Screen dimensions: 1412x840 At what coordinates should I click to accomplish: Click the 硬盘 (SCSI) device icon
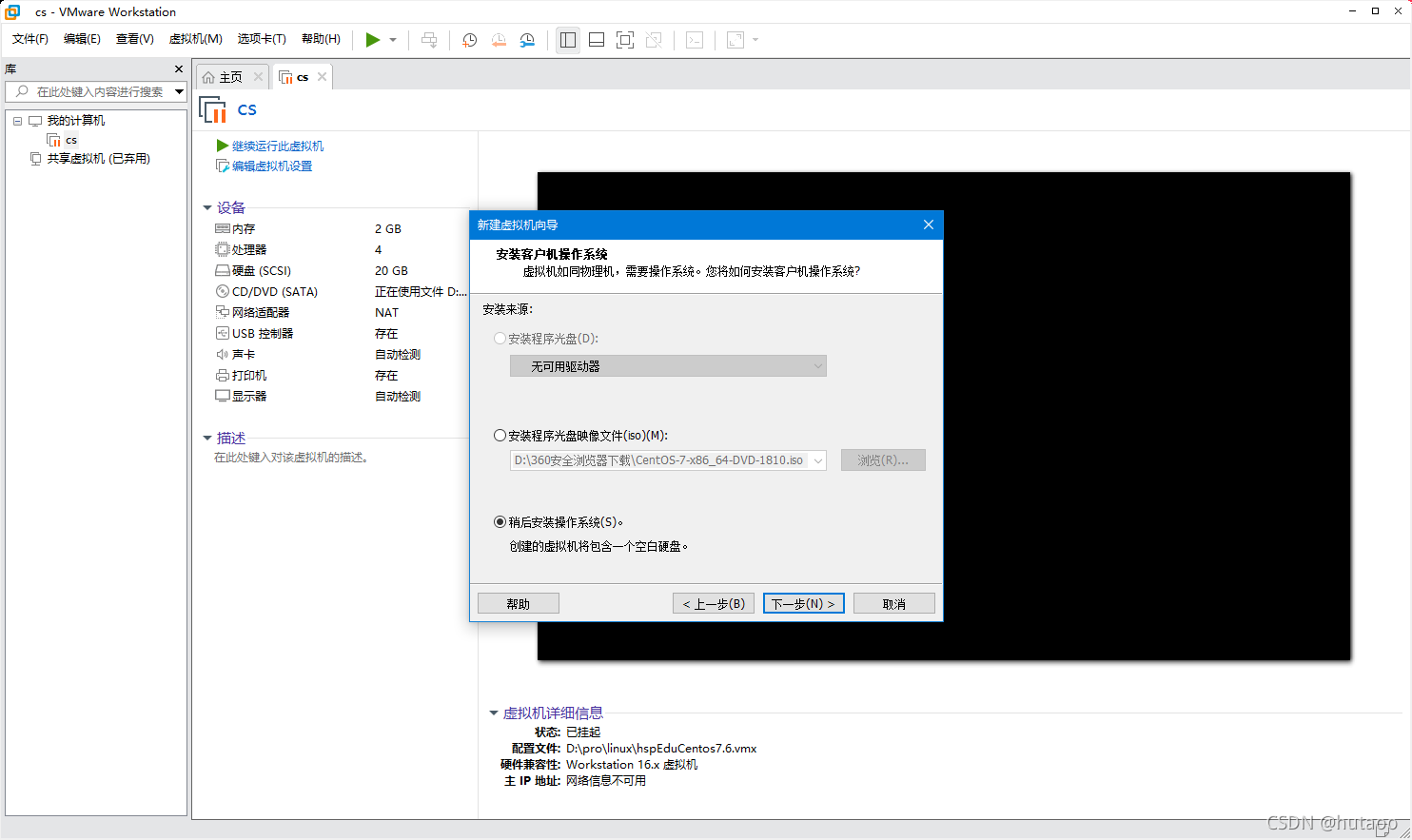point(223,270)
